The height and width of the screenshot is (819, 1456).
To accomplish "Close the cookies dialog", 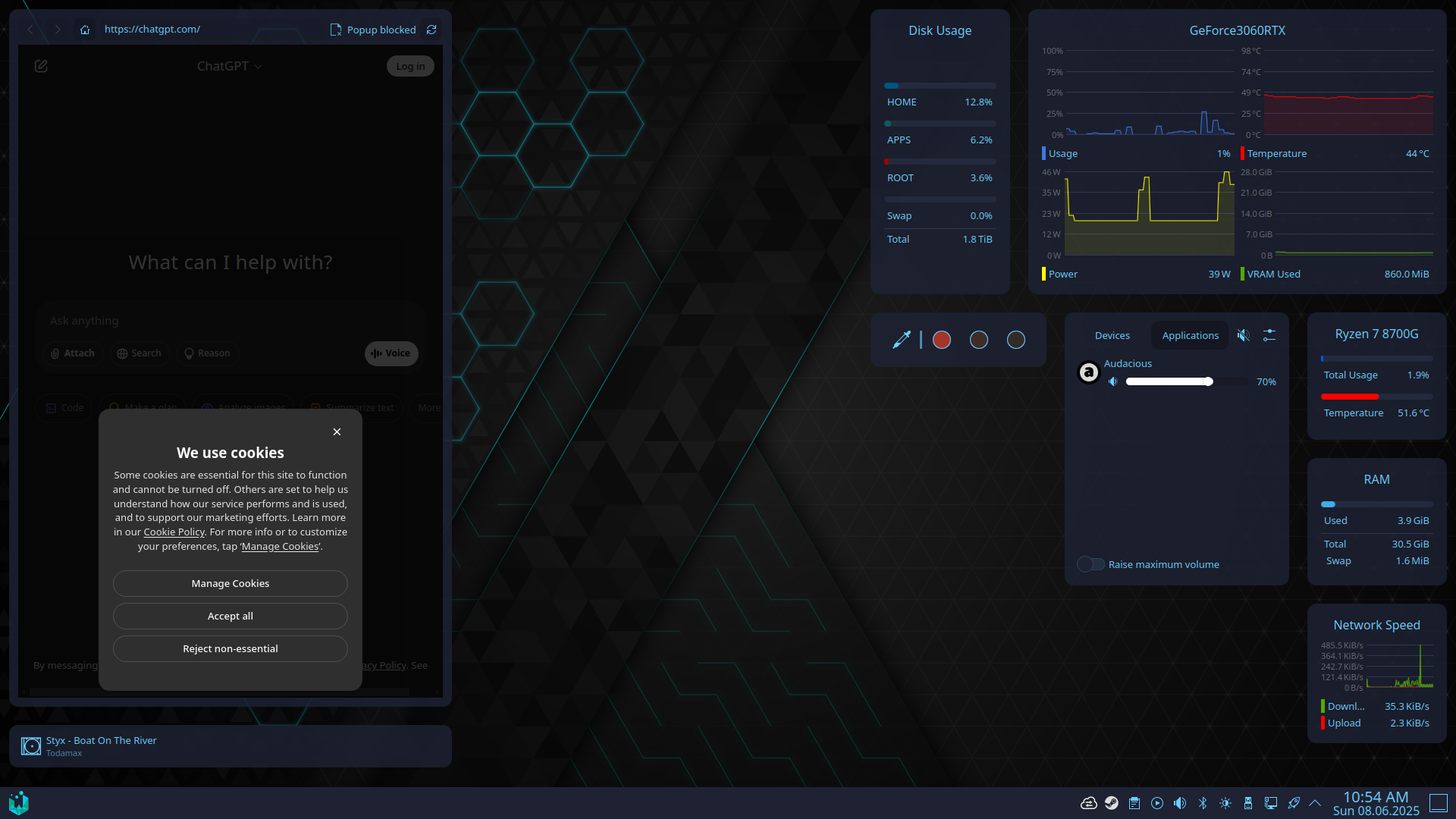I will pyautogui.click(x=337, y=432).
